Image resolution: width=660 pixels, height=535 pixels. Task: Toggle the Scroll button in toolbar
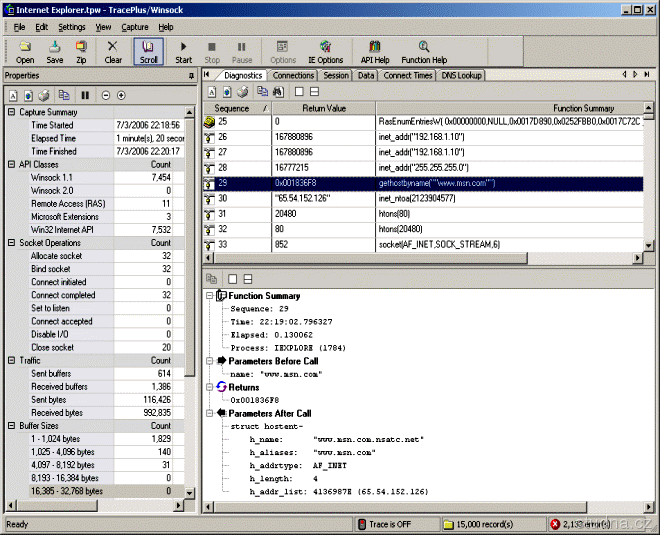(148, 51)
